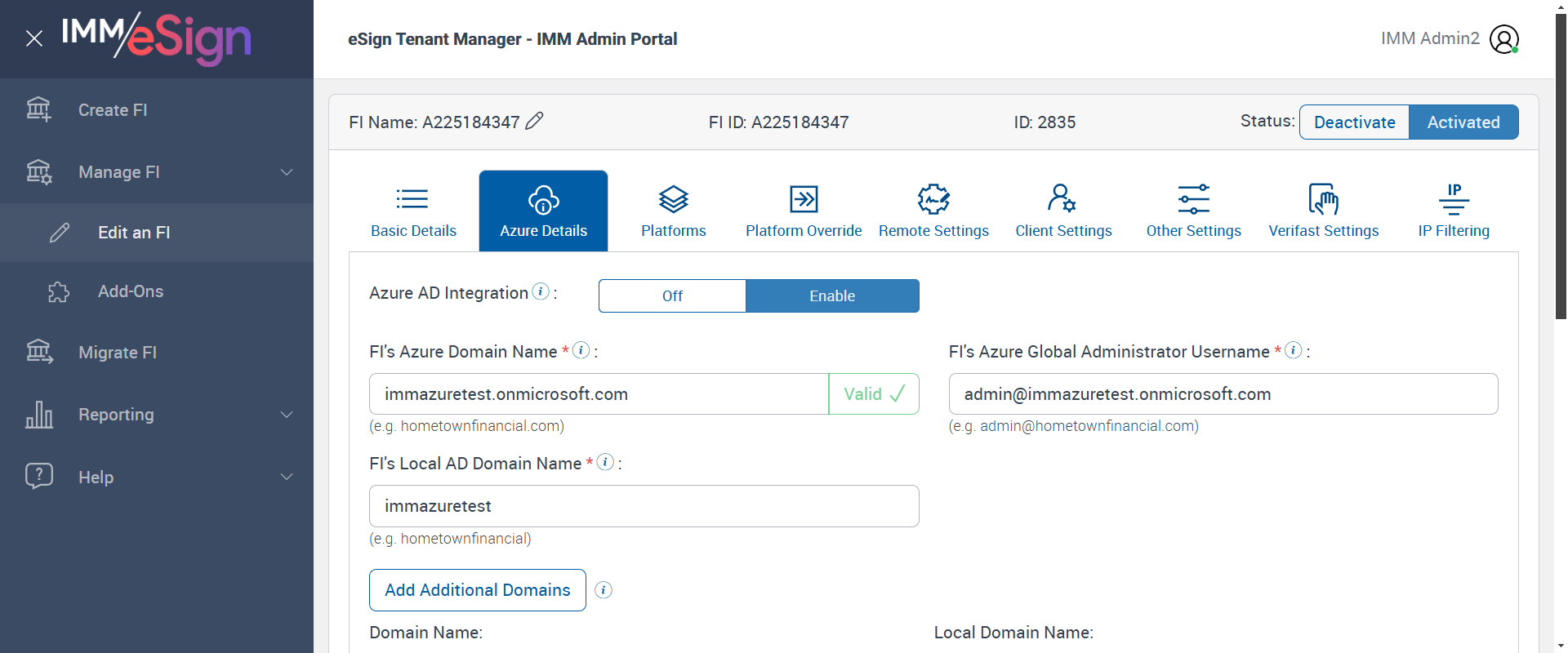The image size is (1568, 653).
Task: Click the FI ID: A225184347 text
Action: 778,122
